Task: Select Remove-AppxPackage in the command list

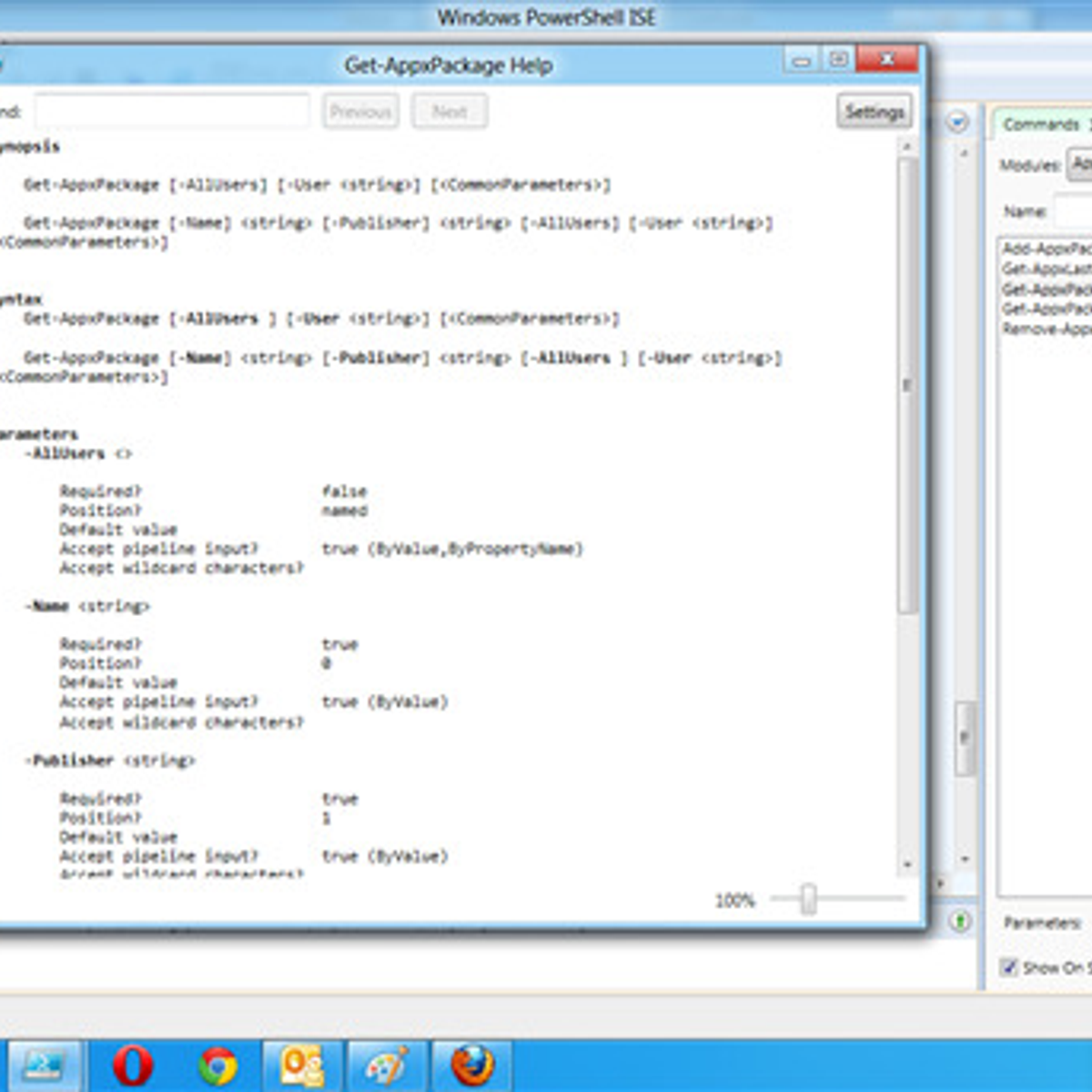Action: point(1044,329)
